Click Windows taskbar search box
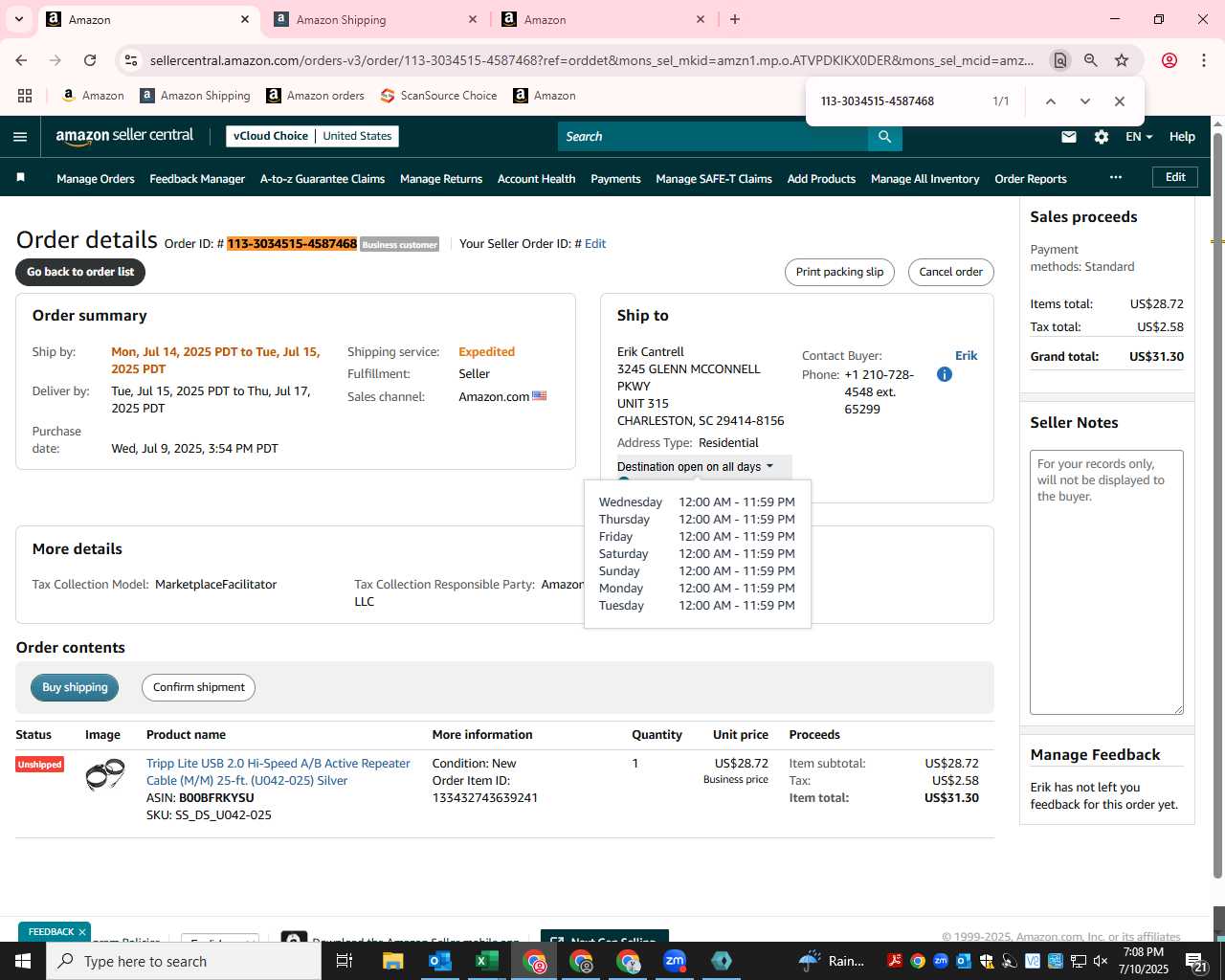Screen dimensions: 1225x980 pos(184,961)
